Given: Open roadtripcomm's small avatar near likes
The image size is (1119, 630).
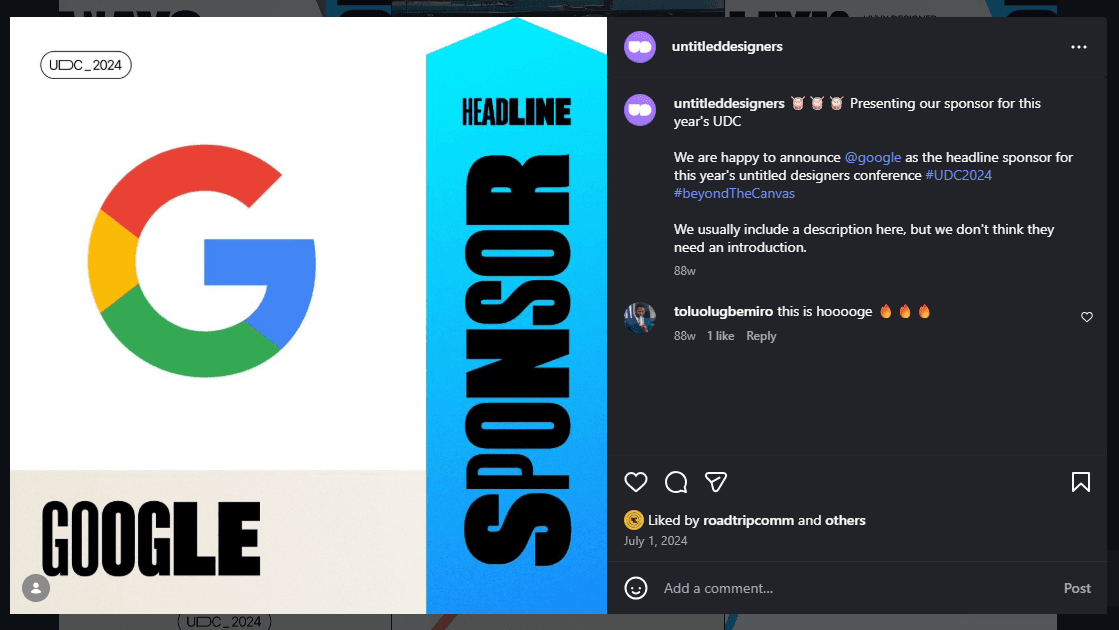Looking at the screenshot, I should click(634, 520).
